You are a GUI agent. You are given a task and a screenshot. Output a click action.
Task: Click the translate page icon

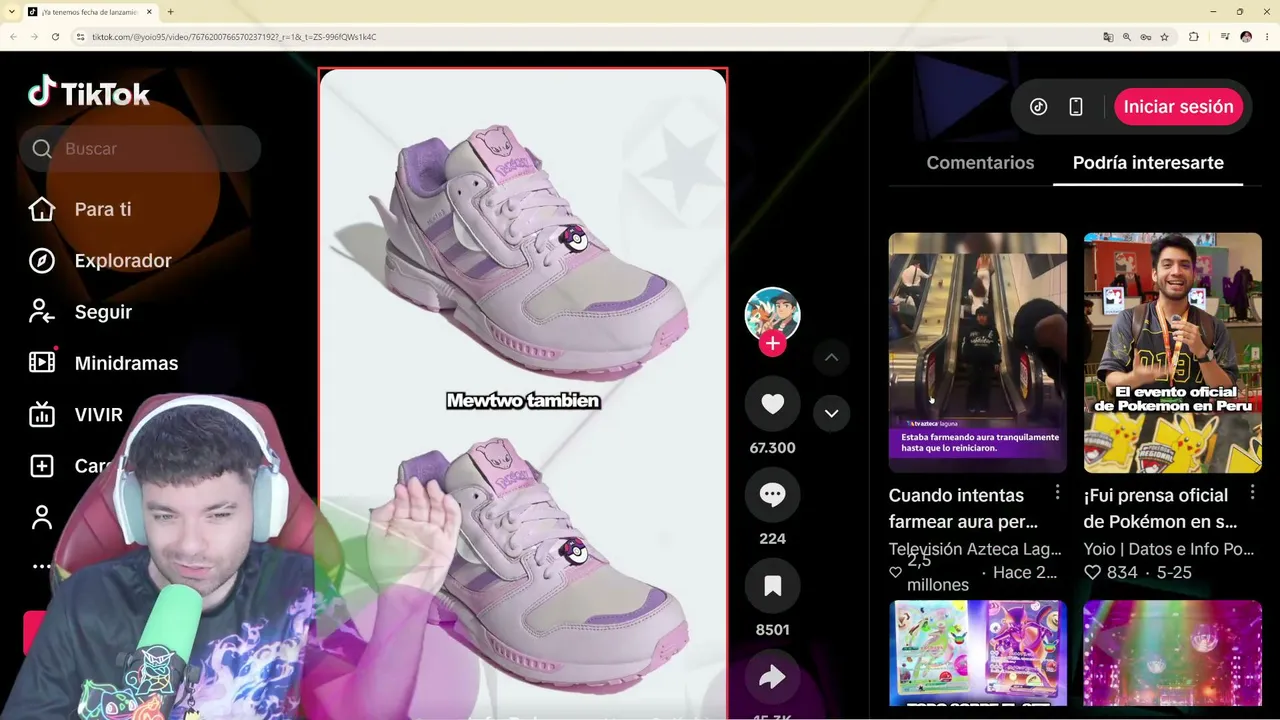point(1108,37)
